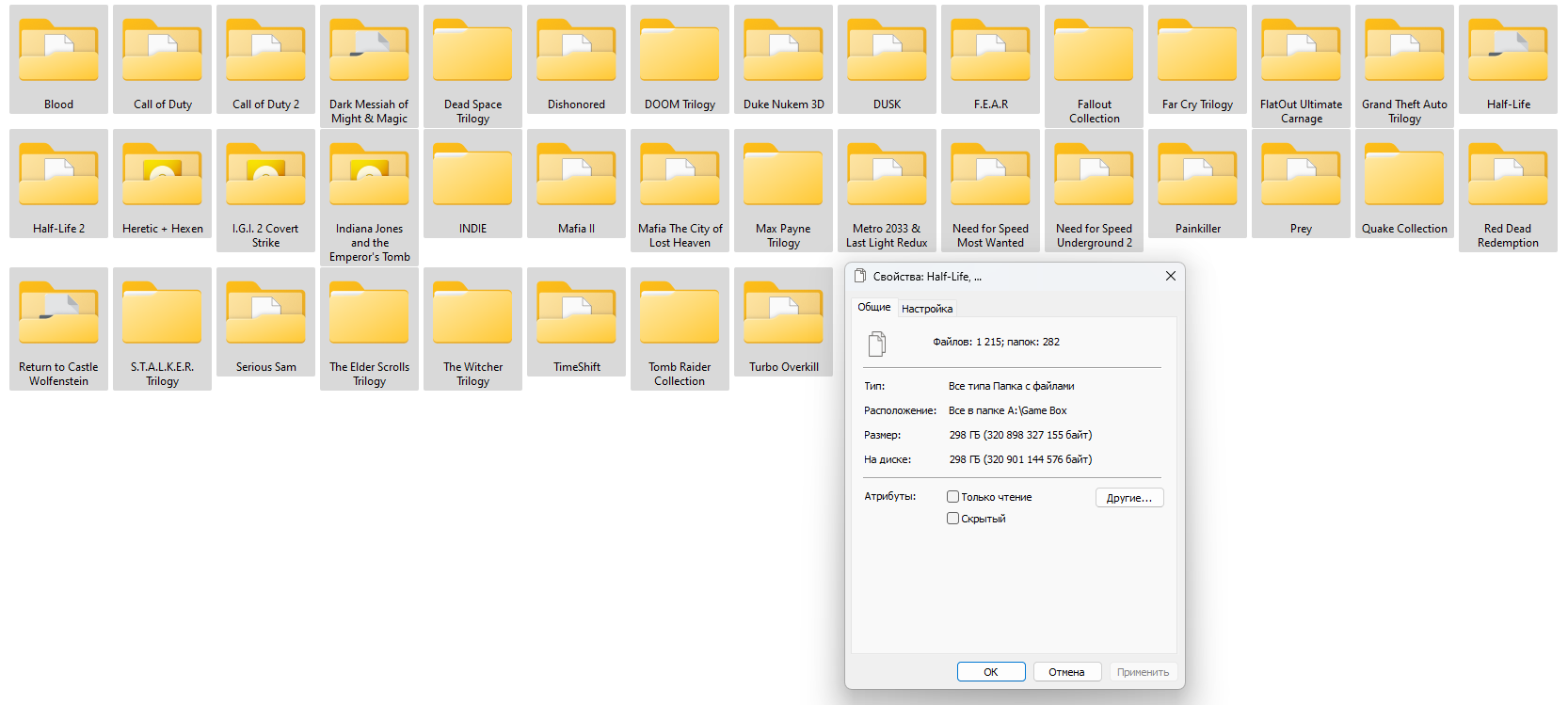Click the Dead Space Trilogy folder icon
This screenshot has width=1568, height=705.
pyautogui.click(x=472, y=50)
